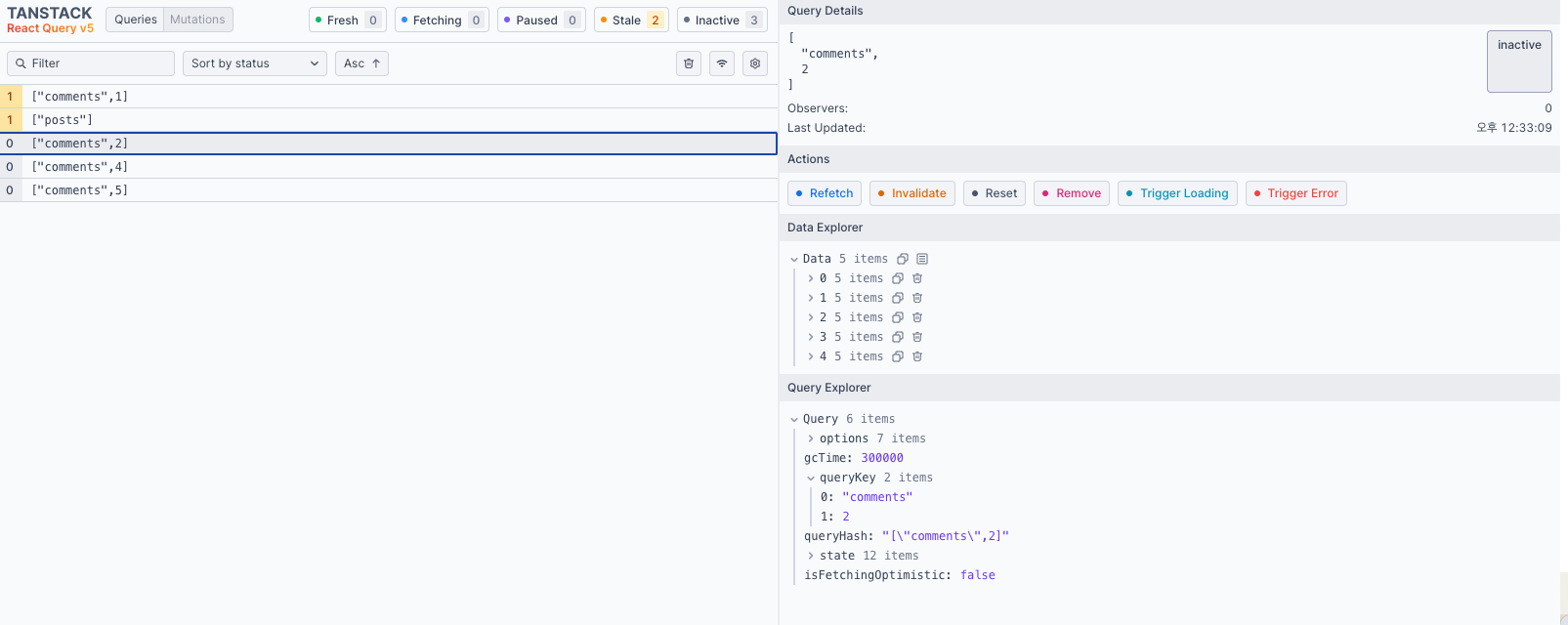1568x625 pixels.
Task: Toggle the Fresh status filter
Action: (347, 20)
